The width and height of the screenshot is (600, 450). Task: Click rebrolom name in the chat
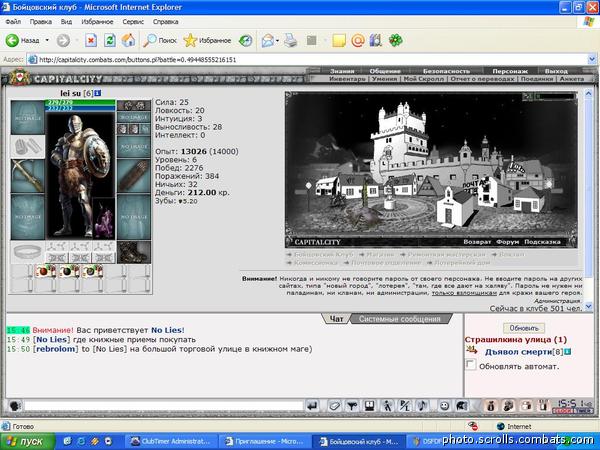tap(56, 349)
